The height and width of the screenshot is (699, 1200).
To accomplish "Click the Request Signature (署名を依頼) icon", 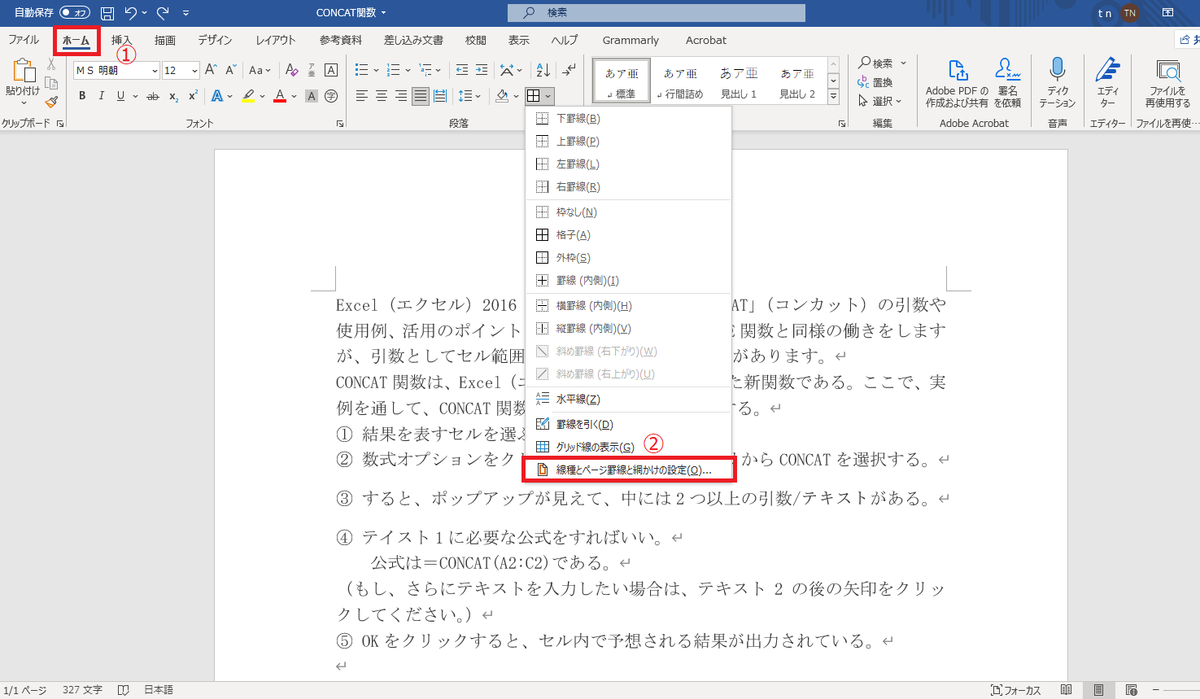I will point(1007,70).
